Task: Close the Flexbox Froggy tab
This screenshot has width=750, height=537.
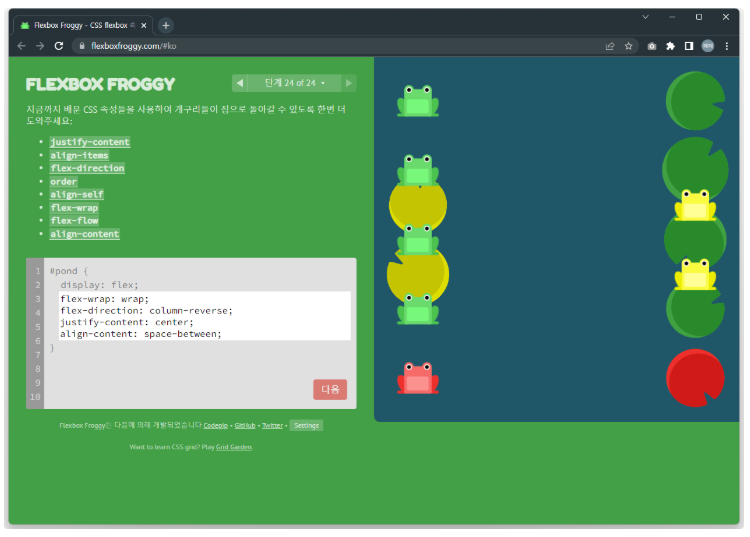Action: 143,25
